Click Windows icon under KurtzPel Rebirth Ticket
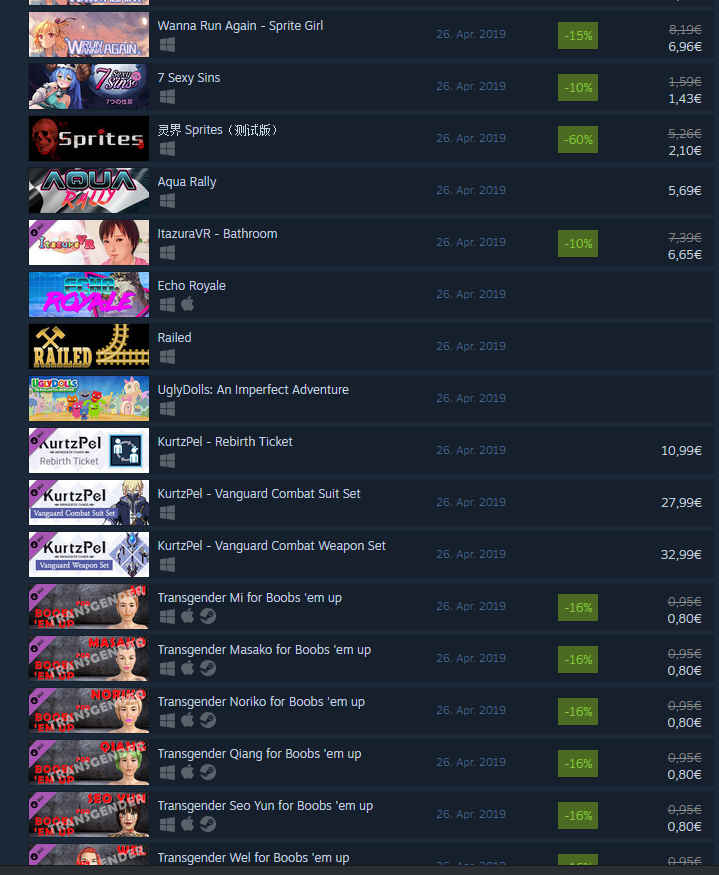719x875 pixels. tap(167, 460)
